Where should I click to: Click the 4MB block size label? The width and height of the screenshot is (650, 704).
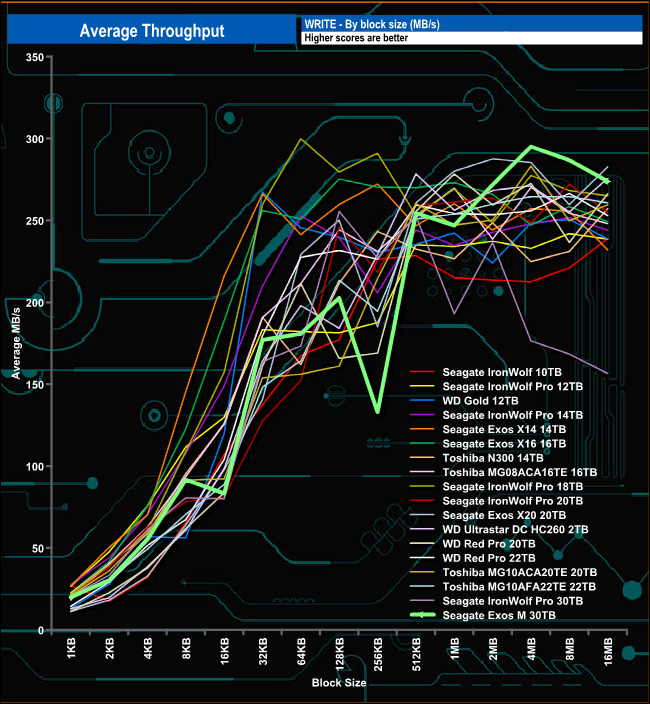point(531,649)
